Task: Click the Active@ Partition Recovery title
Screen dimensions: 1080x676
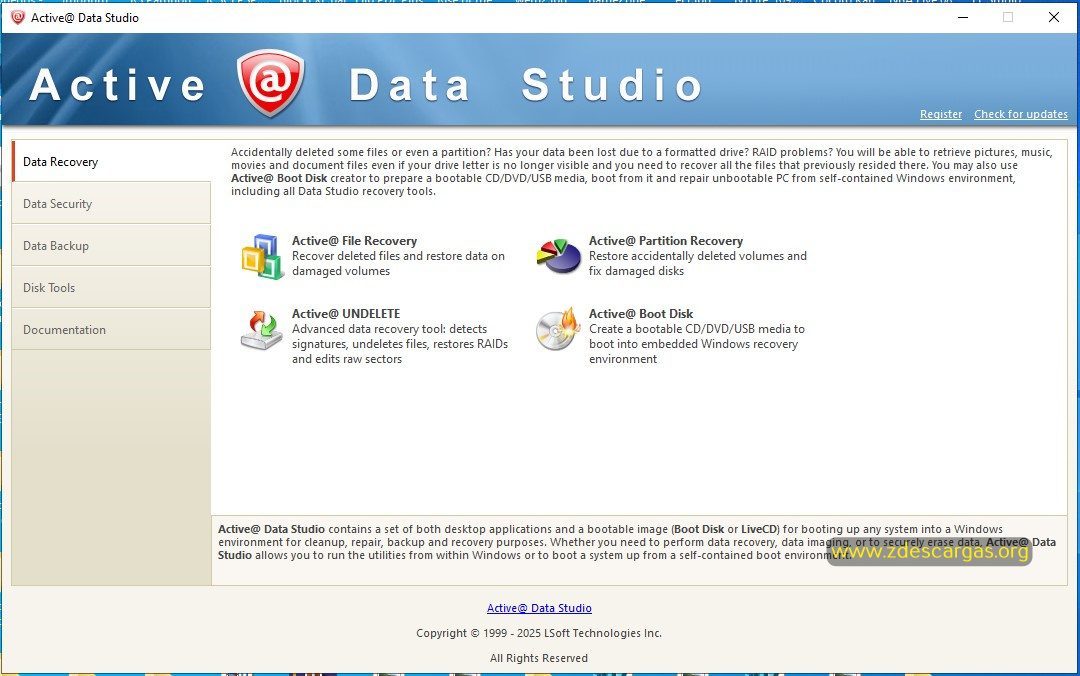Action: click(665, 240)
